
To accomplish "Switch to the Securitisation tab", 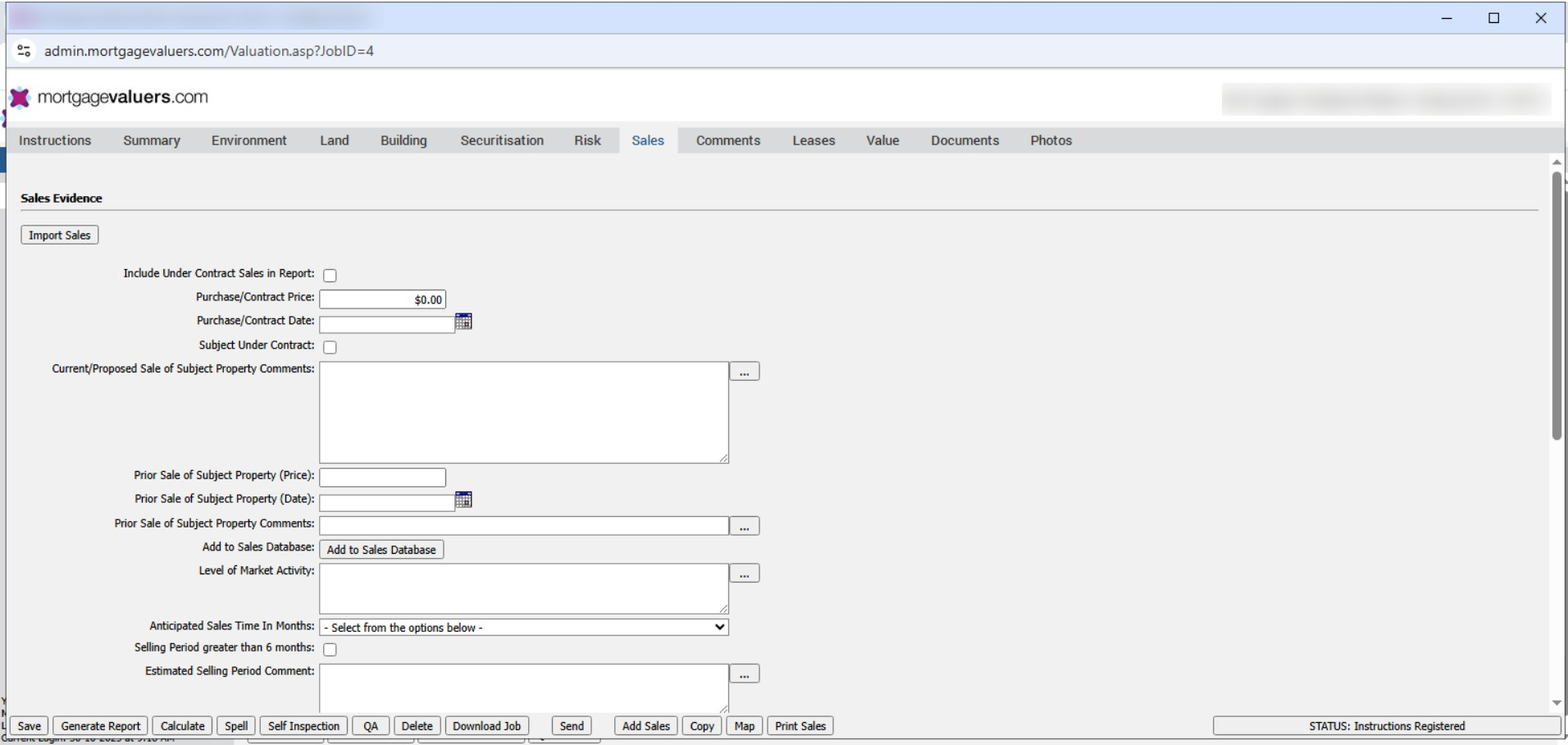I will click(502, 140).
